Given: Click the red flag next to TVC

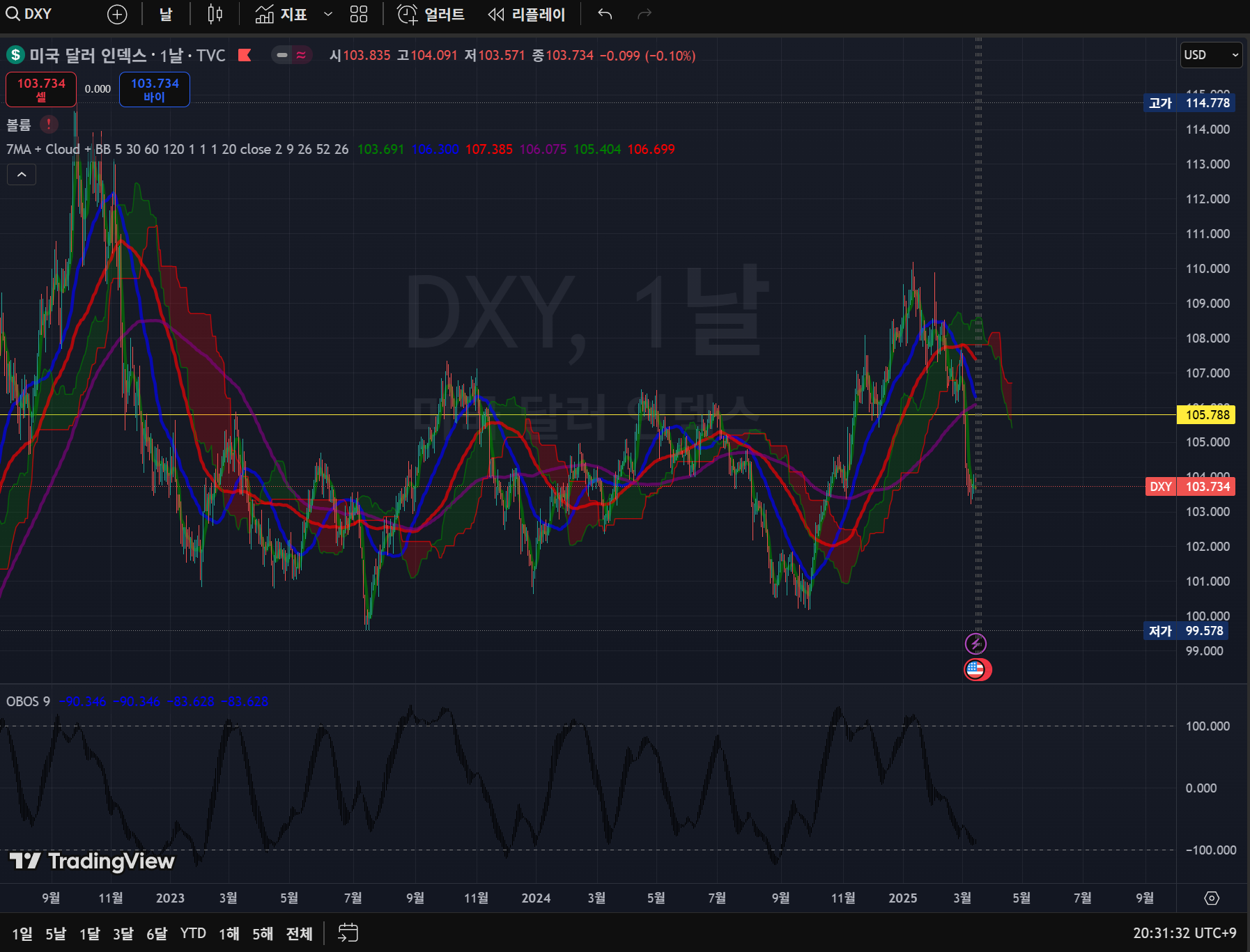Looking at the screenshot, I should (x=245, y=55).
